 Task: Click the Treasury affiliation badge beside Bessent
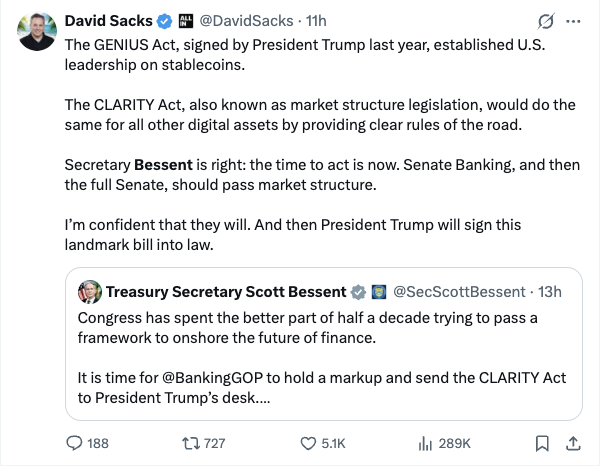(x=379, y=292)
